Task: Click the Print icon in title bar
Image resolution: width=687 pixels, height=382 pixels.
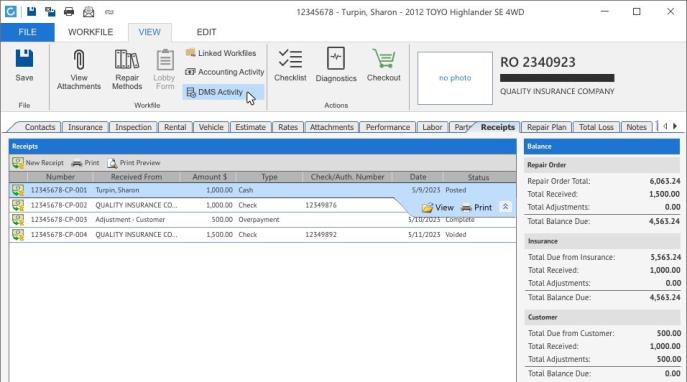Action: [x=69, y=11]
